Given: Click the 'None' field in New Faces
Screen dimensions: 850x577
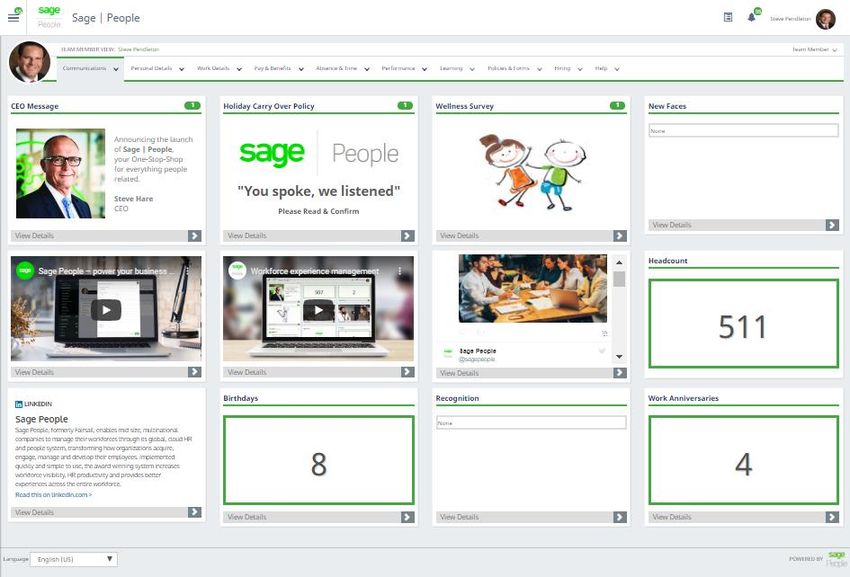Looking at the screenshot, I should coord(743,131).
